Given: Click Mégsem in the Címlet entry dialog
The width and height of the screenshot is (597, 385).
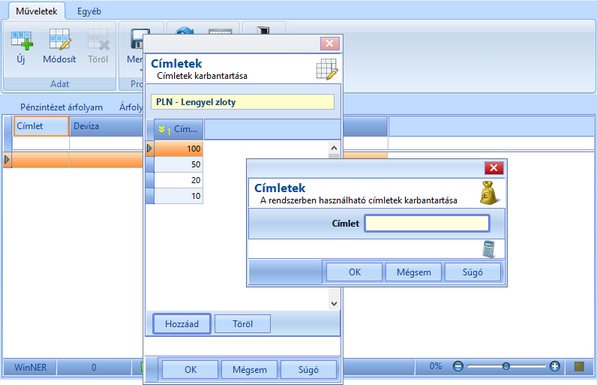Looking at the screenshot, I should [x=413, y=272].
